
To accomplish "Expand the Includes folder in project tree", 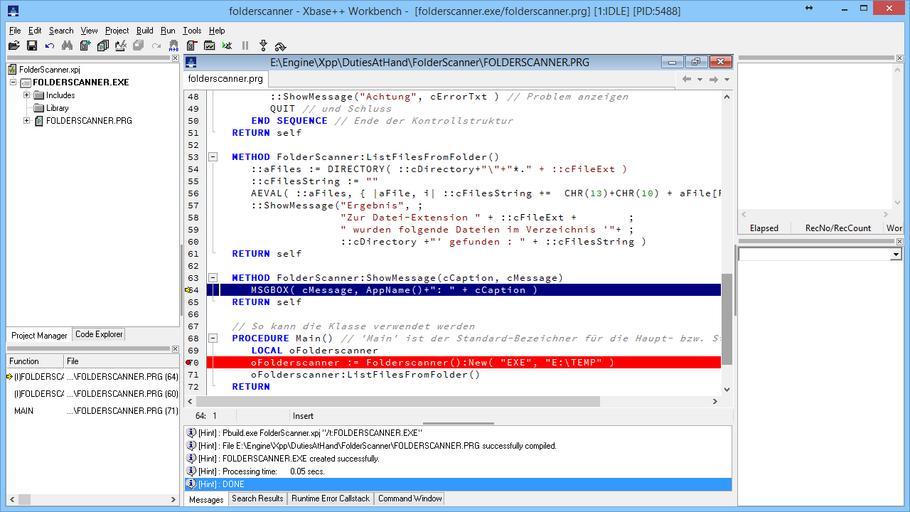I will point(26,95).
